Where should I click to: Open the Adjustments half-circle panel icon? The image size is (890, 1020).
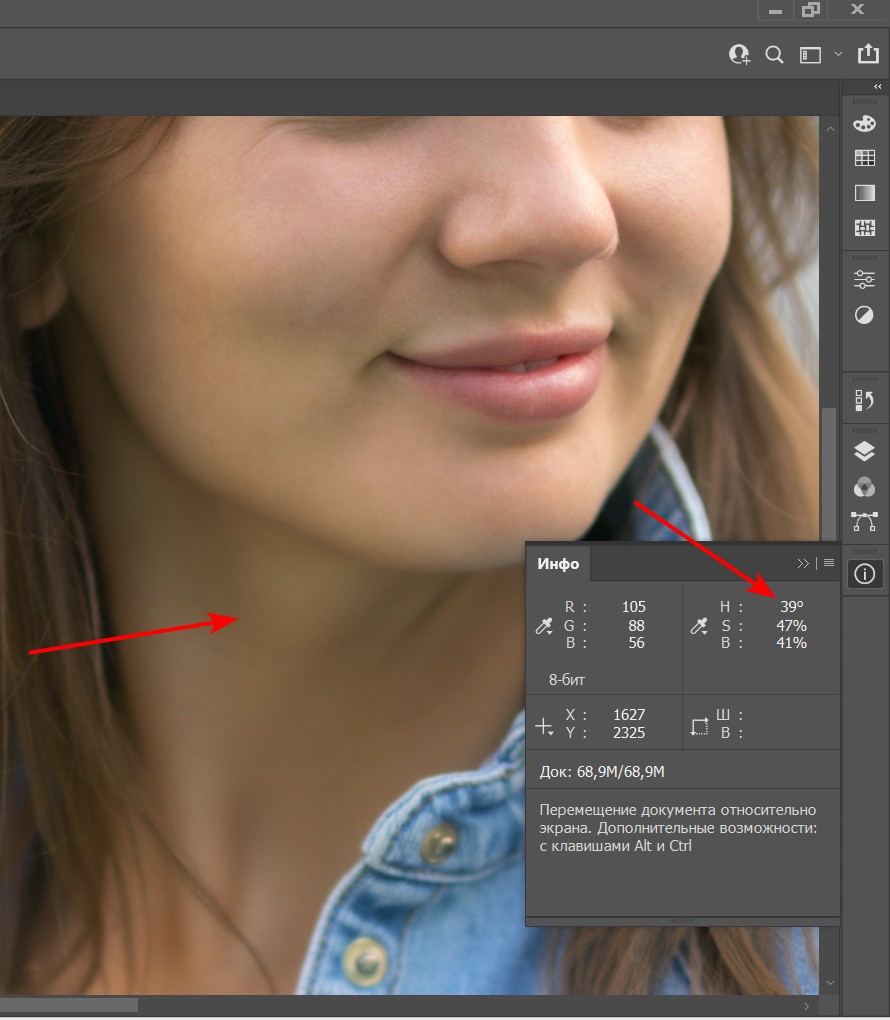[x=865, y=315]
